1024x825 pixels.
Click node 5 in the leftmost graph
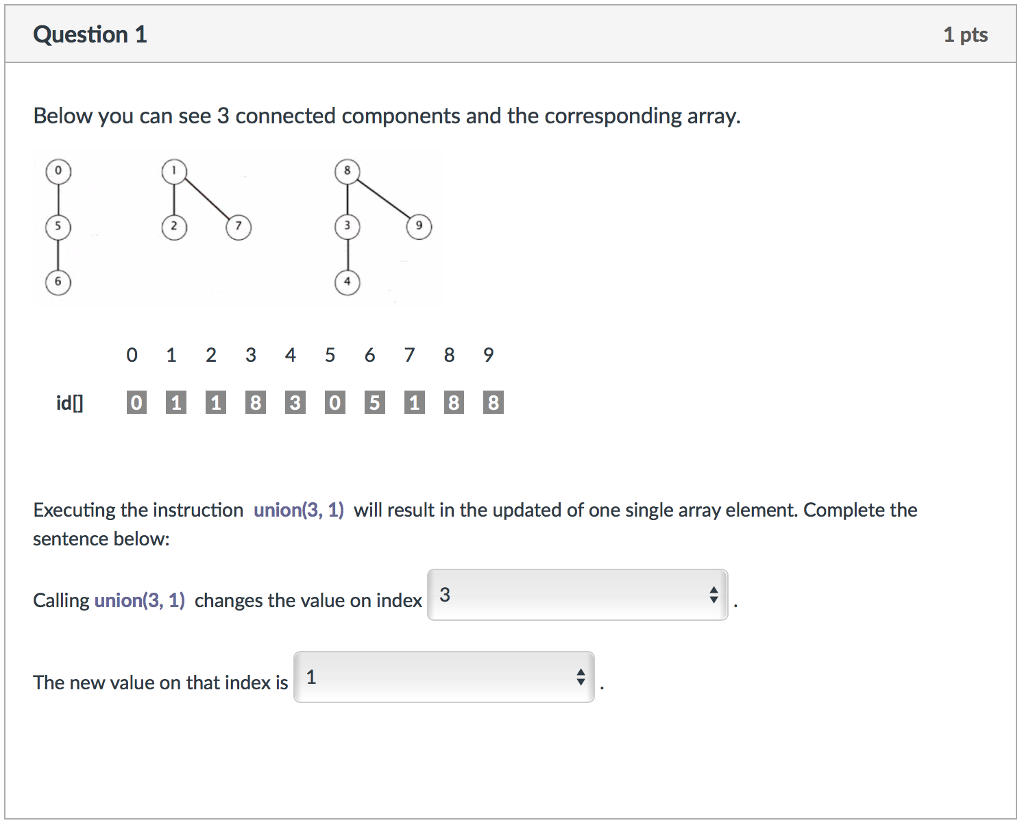[58, 226]
